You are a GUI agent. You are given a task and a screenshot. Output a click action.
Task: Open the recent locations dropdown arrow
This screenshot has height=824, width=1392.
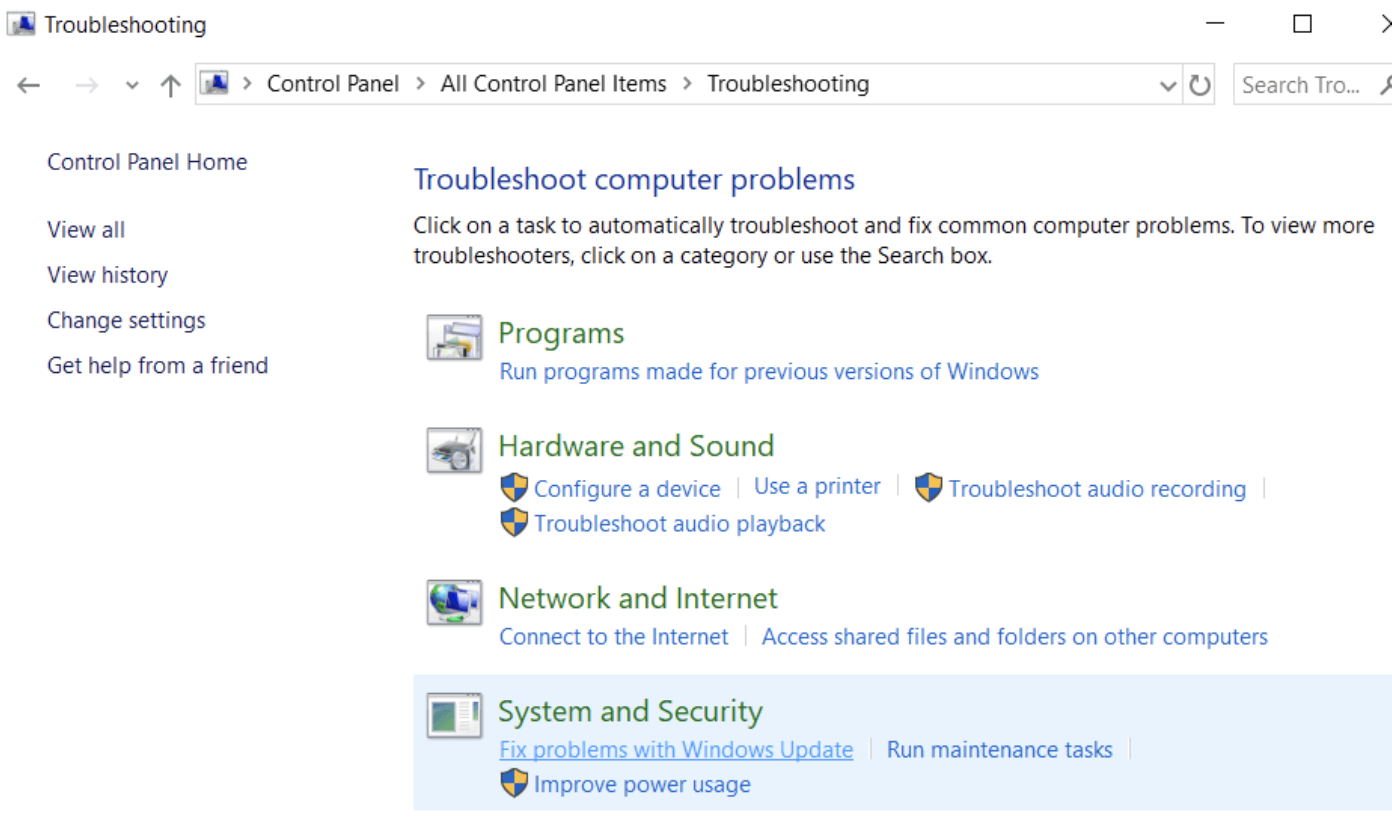point(132,86)
